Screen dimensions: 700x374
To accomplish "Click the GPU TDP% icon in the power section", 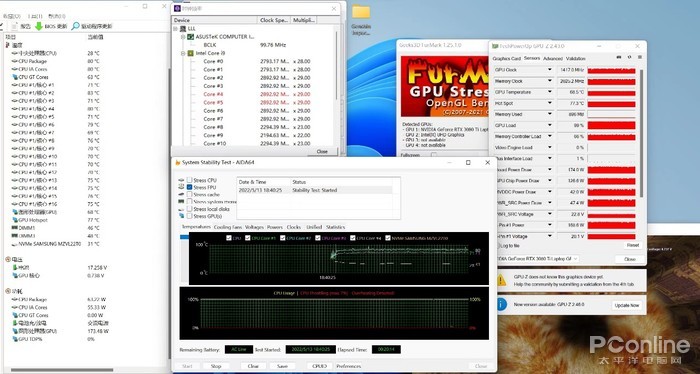I will 15,339.
